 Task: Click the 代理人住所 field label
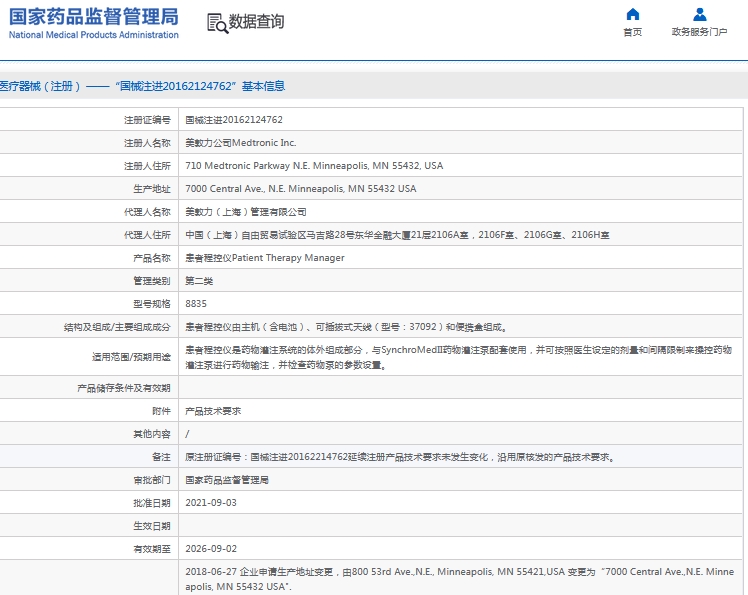[147, 235]
